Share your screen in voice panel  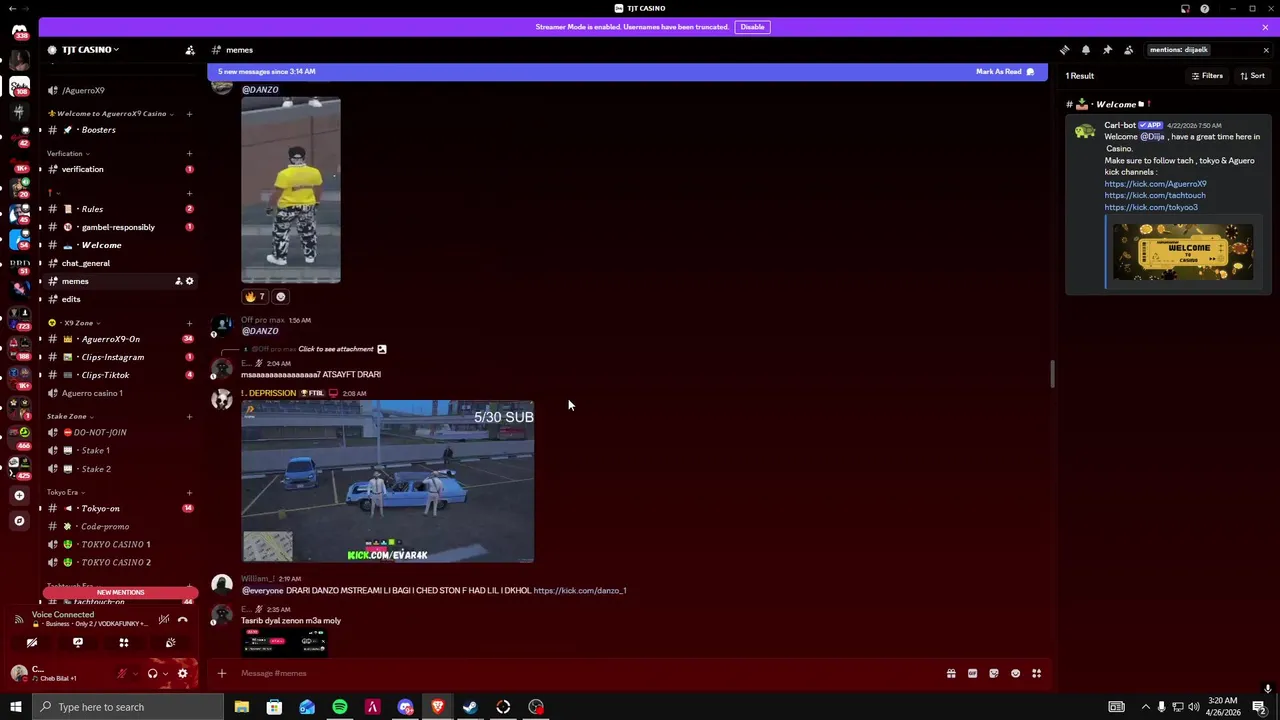tap(78, 643)
